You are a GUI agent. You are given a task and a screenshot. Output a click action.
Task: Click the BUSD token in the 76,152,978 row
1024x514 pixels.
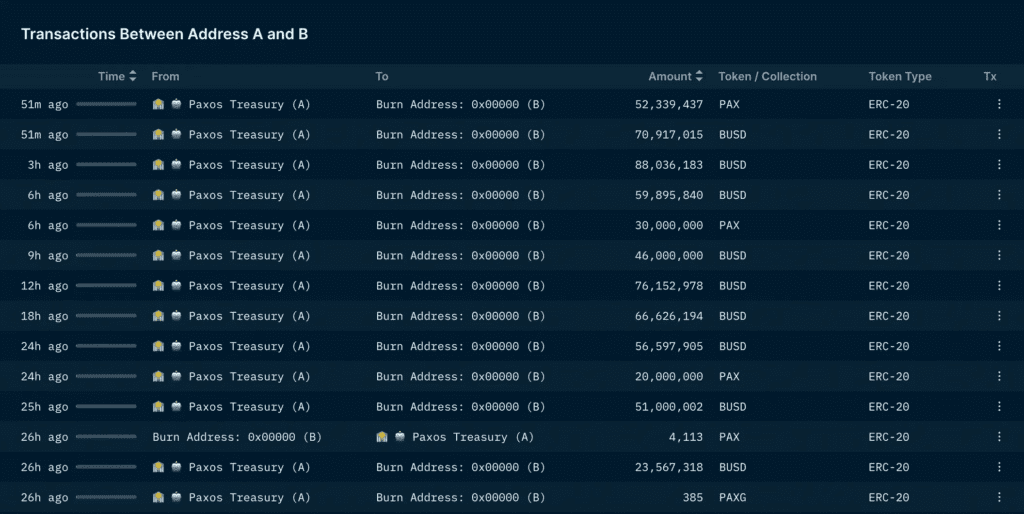click(x=733, y=285)
